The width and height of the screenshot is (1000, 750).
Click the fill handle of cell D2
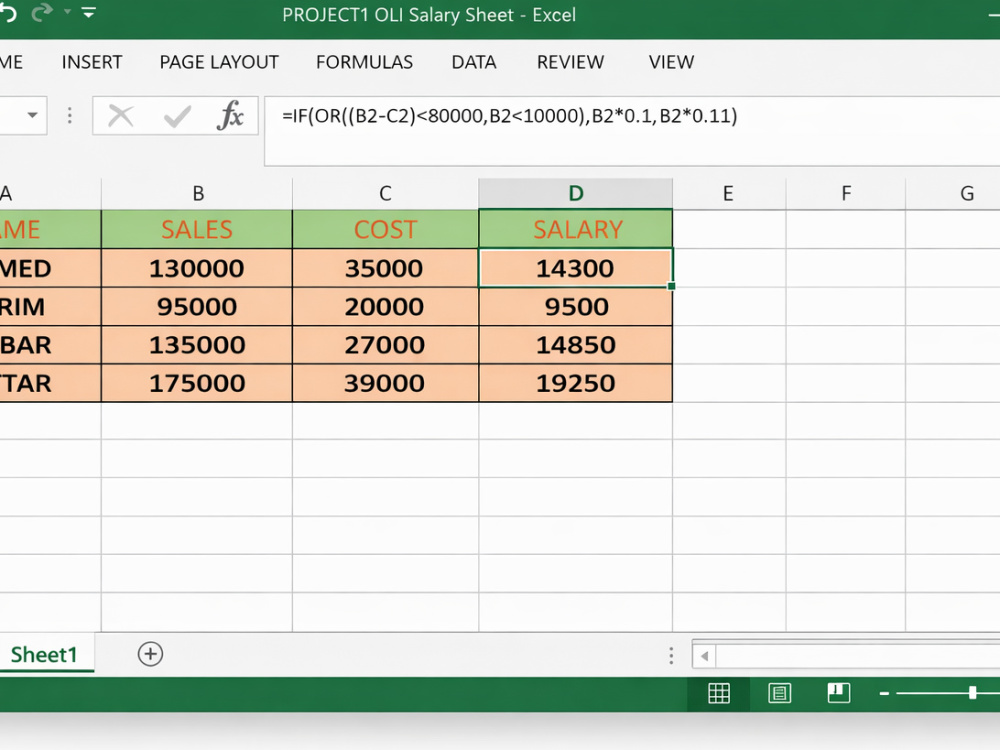coord(672,286)
